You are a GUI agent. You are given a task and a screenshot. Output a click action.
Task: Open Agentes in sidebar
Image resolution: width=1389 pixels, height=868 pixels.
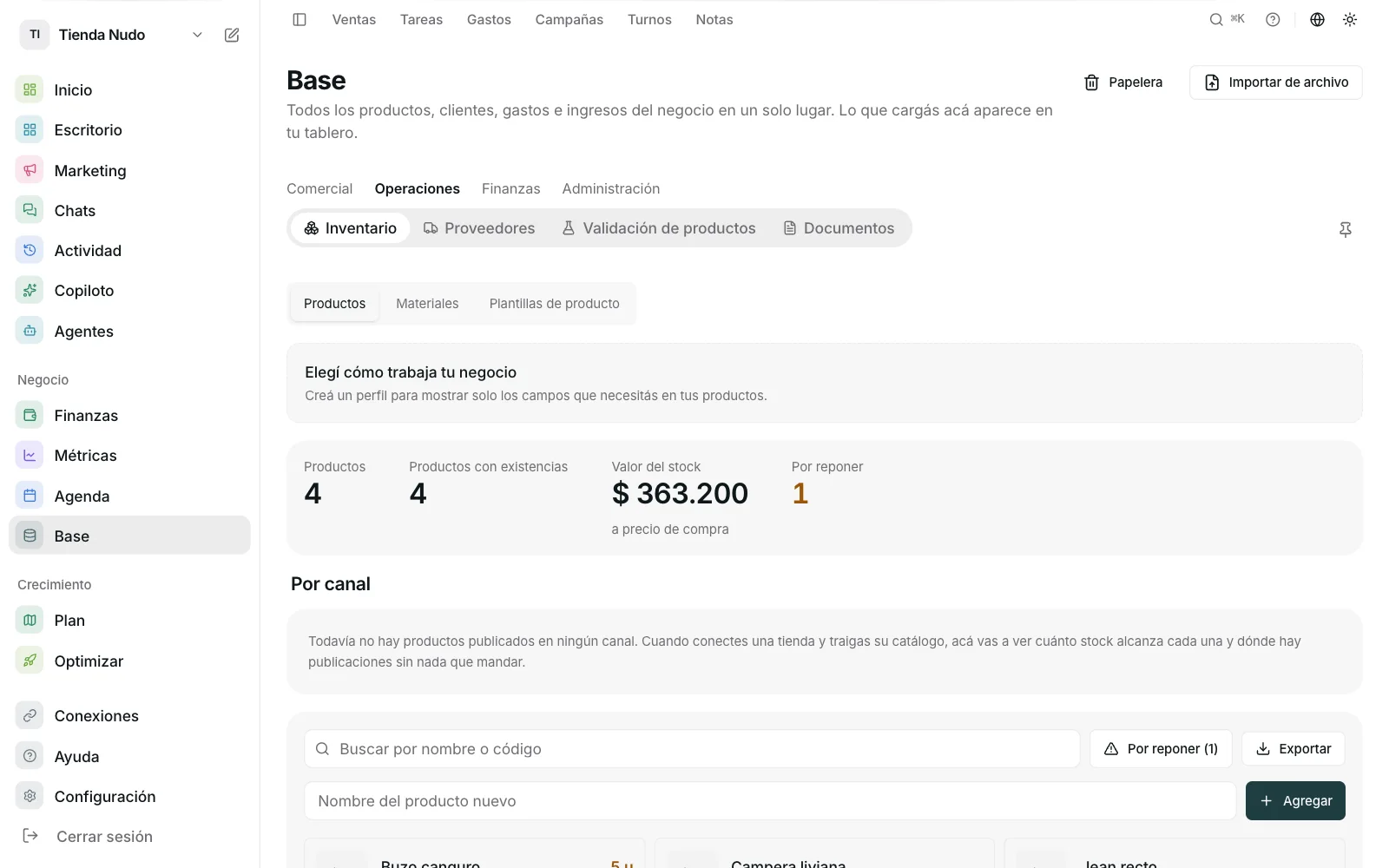point(129,331)
